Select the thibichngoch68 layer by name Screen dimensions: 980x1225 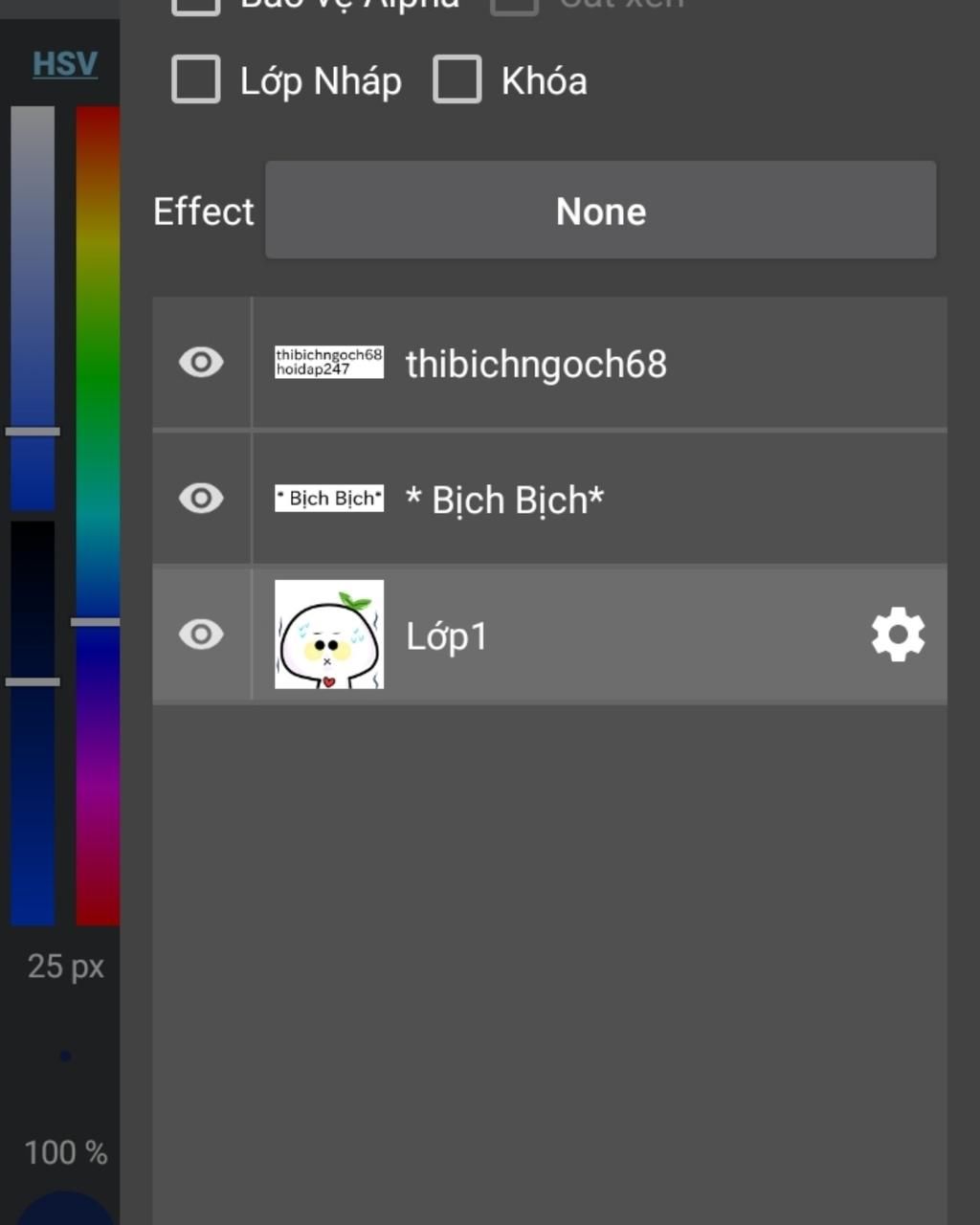coord(536,364)
